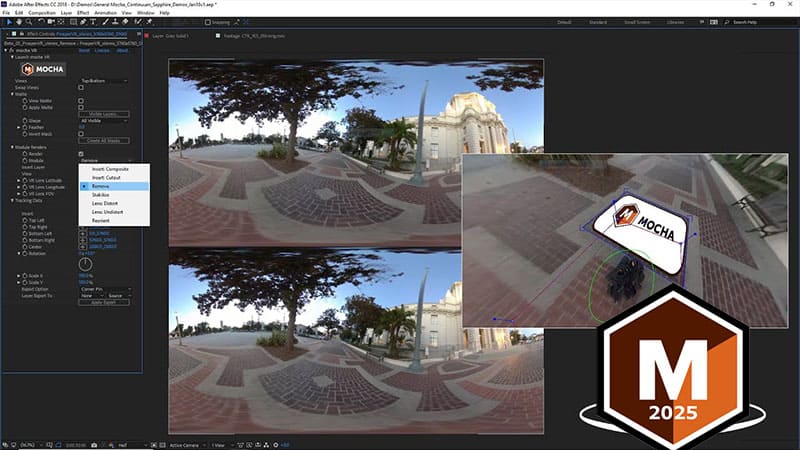Viewport: 800px width, 450px height.
Task: Enable the Snapping checkbox in toolbar
Action: [x=208, y=22]
